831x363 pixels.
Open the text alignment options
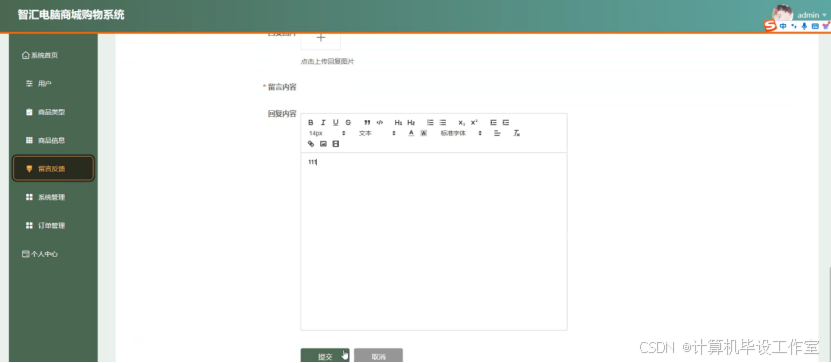(497, 133)
